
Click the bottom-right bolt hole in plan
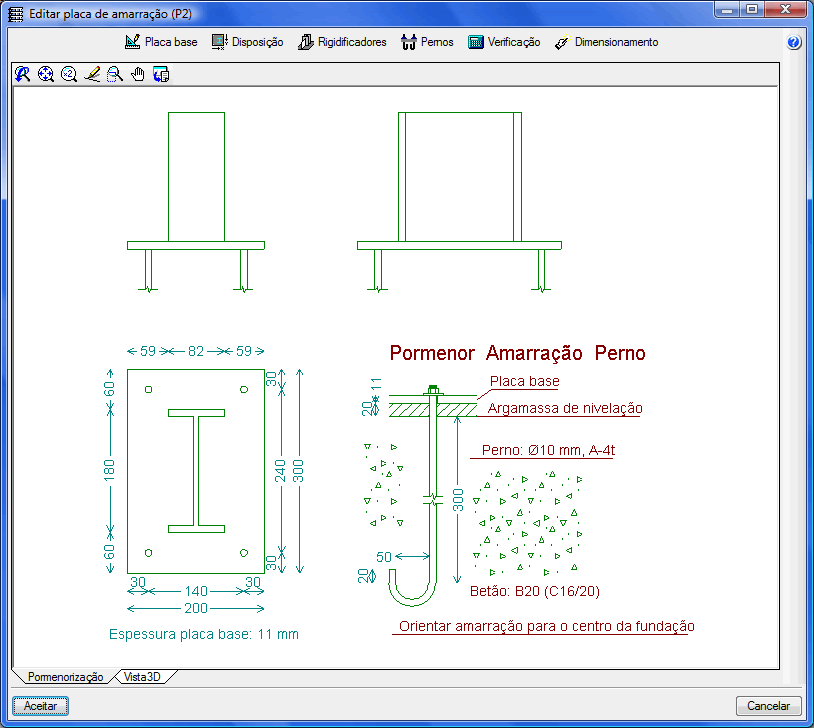pyautogui.click(x=244, y=553)
